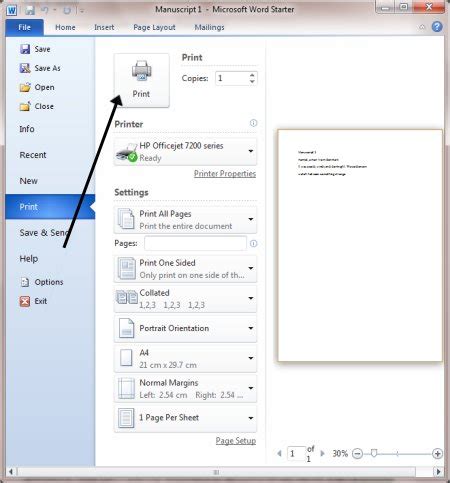
Task: Select New in the backstage menu
Action: (28, 181)
